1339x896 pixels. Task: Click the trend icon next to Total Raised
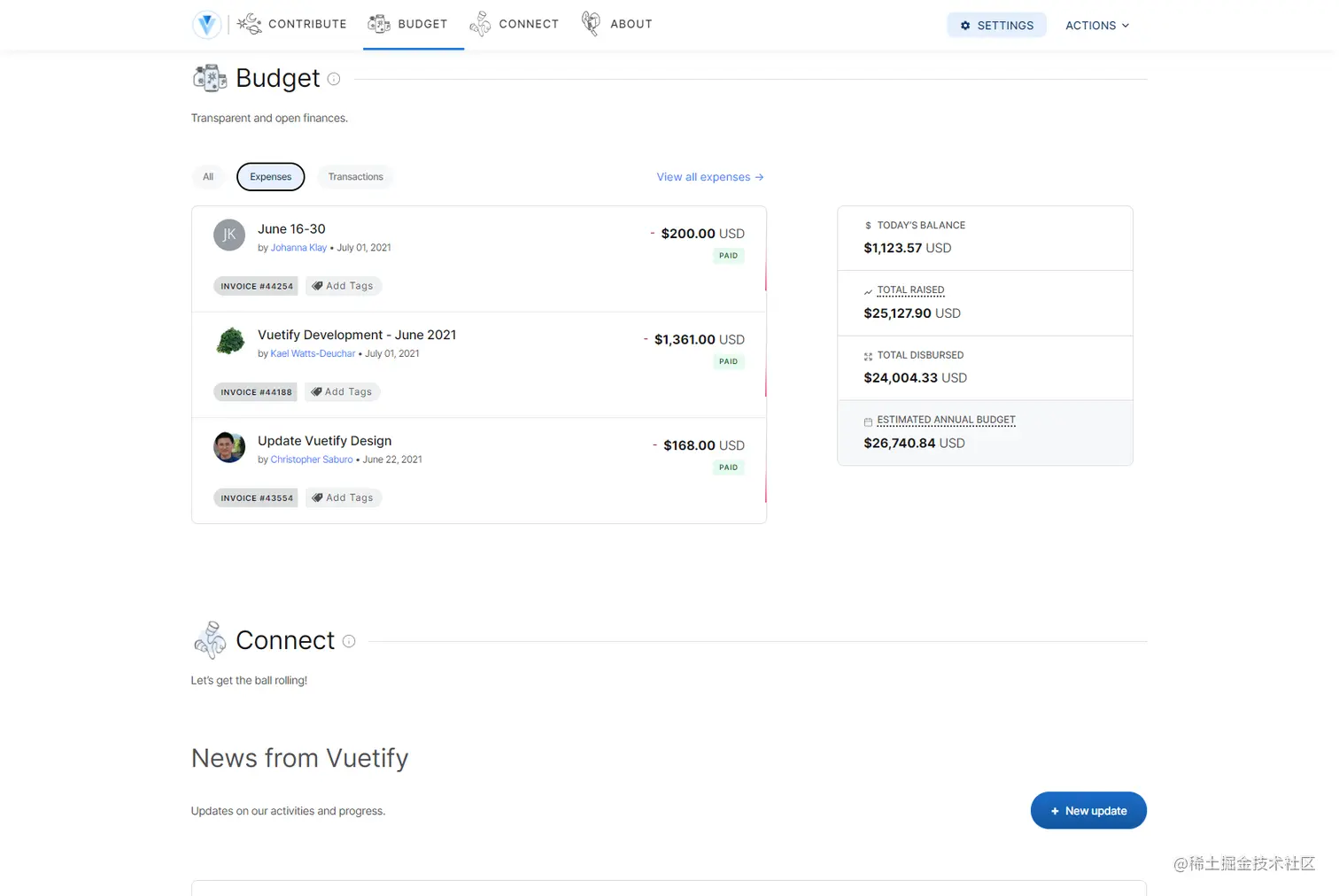pyautogui.click(x=868, y=291)
